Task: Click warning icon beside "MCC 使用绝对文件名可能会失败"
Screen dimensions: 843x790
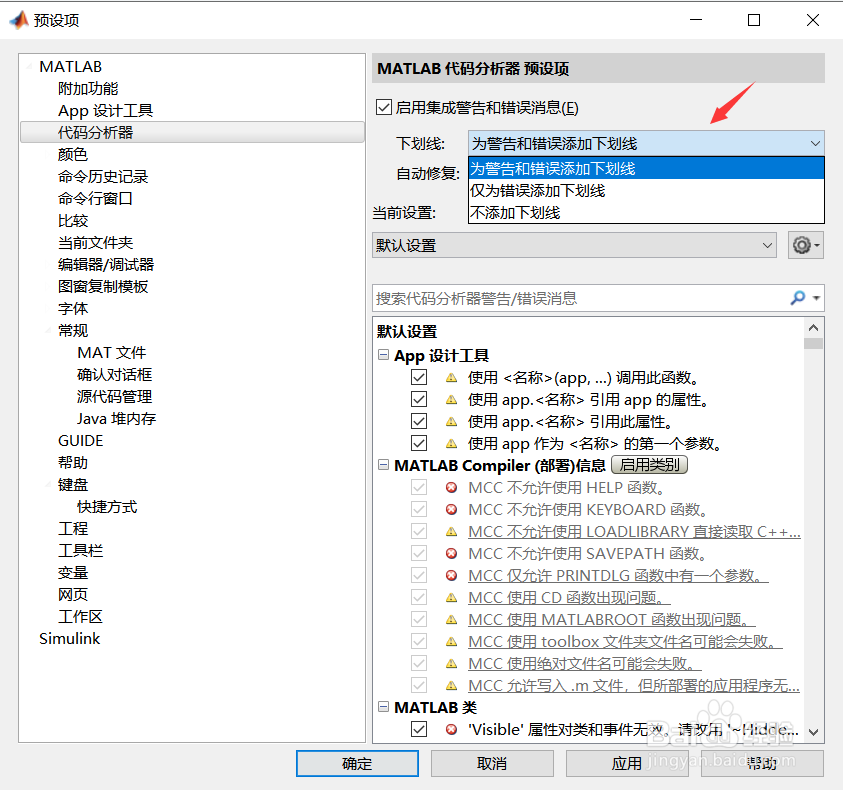Action: (x=452, y=663)
